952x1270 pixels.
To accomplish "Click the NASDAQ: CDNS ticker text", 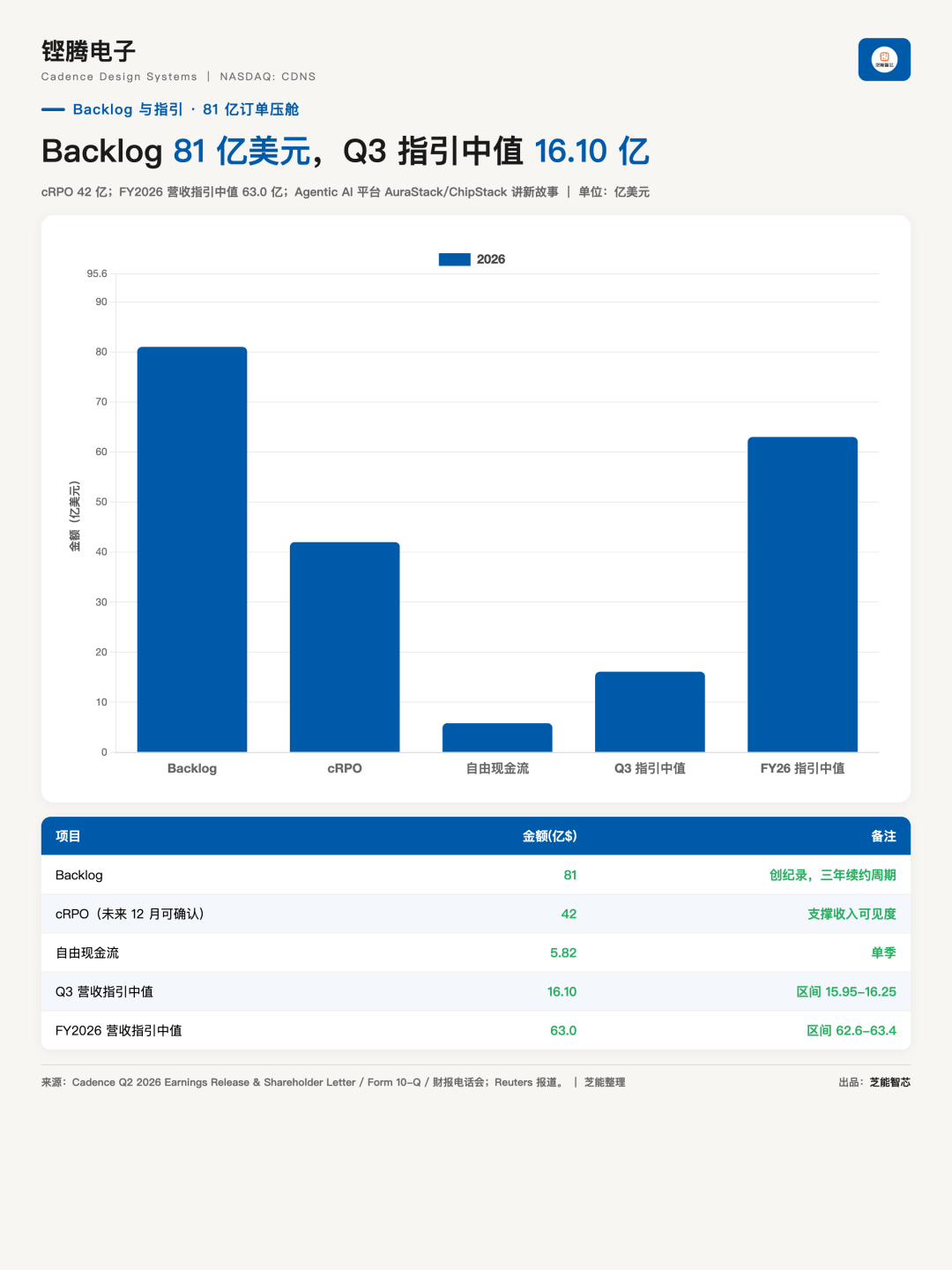I will [x=268, y=77].
